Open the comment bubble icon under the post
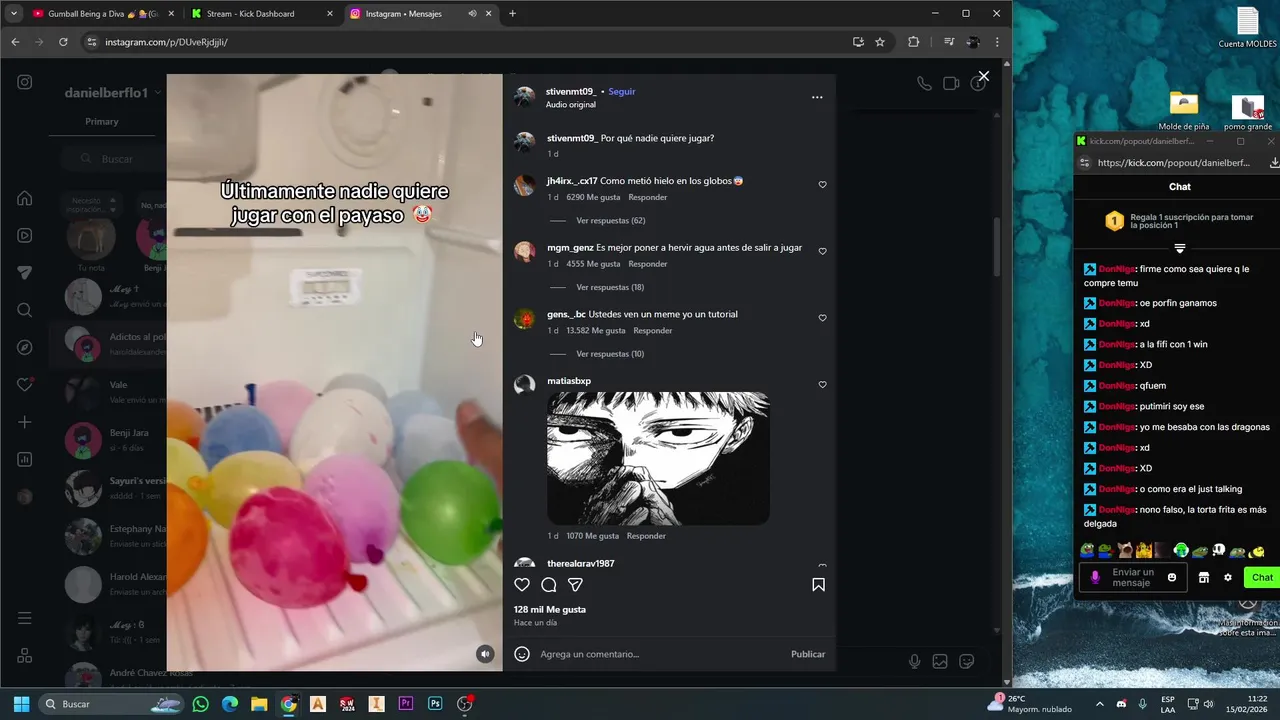 click(x=549, y=585)
